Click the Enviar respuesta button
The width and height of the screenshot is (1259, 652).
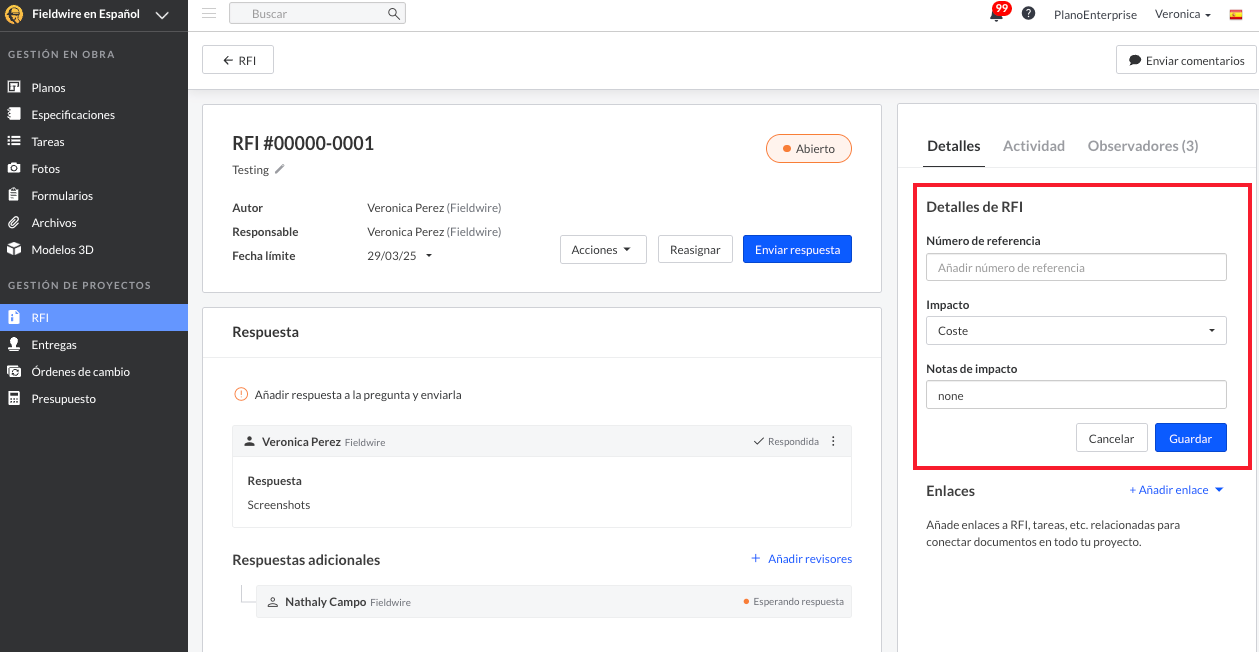[797, 250]
